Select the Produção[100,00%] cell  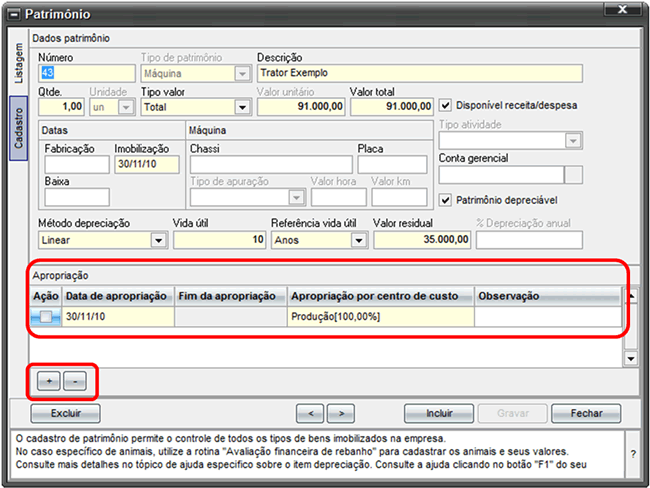coord(381,317)
